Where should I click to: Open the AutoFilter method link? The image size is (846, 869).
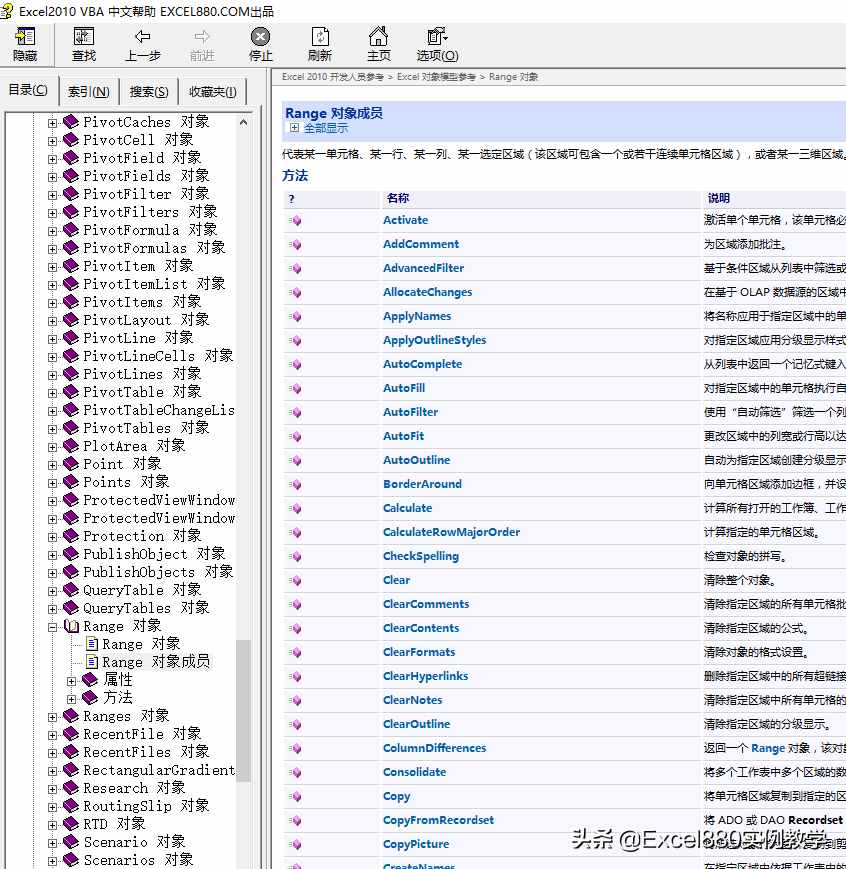tap(410, 412)
